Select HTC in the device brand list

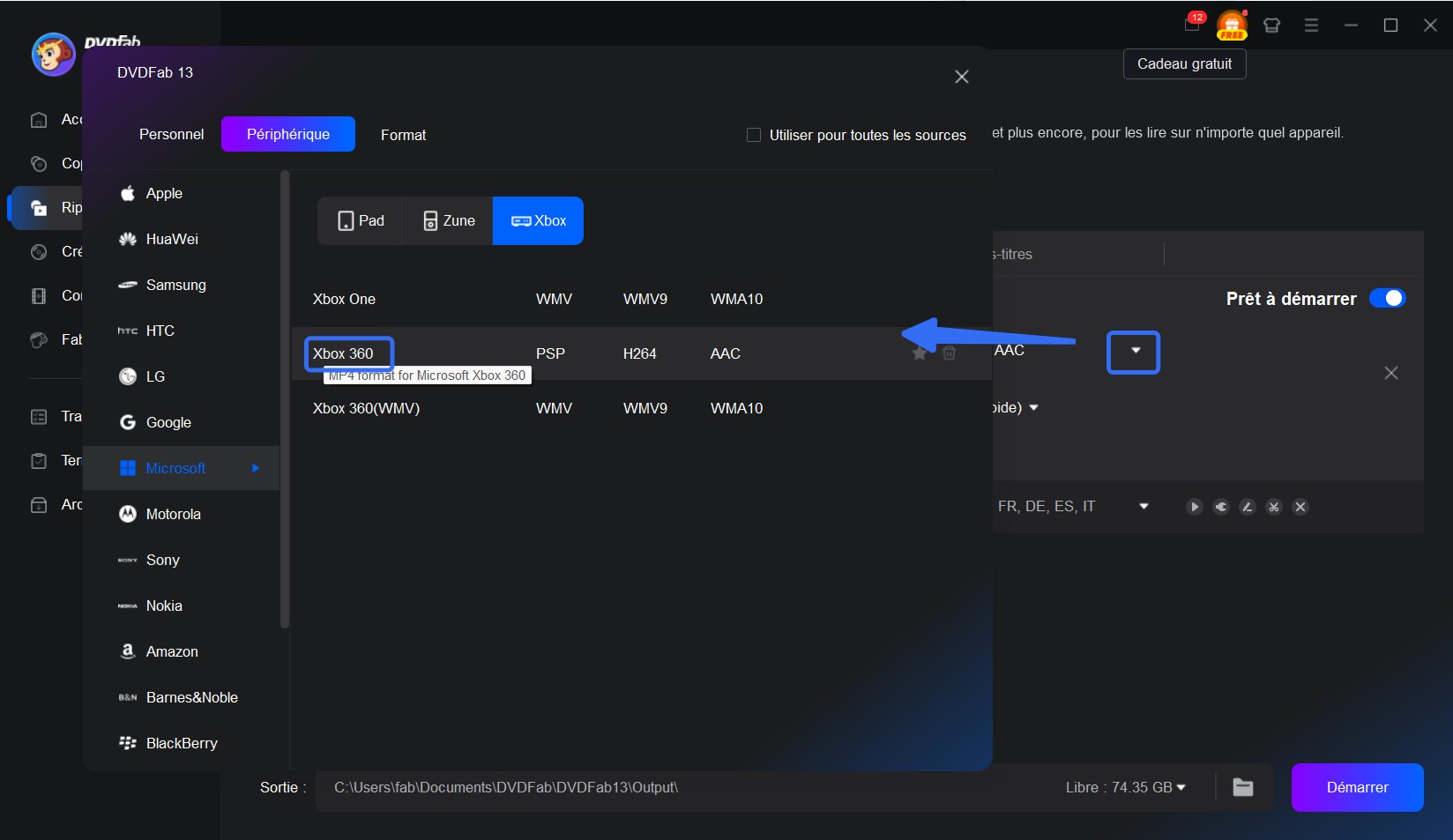click(x=181, y=331)
